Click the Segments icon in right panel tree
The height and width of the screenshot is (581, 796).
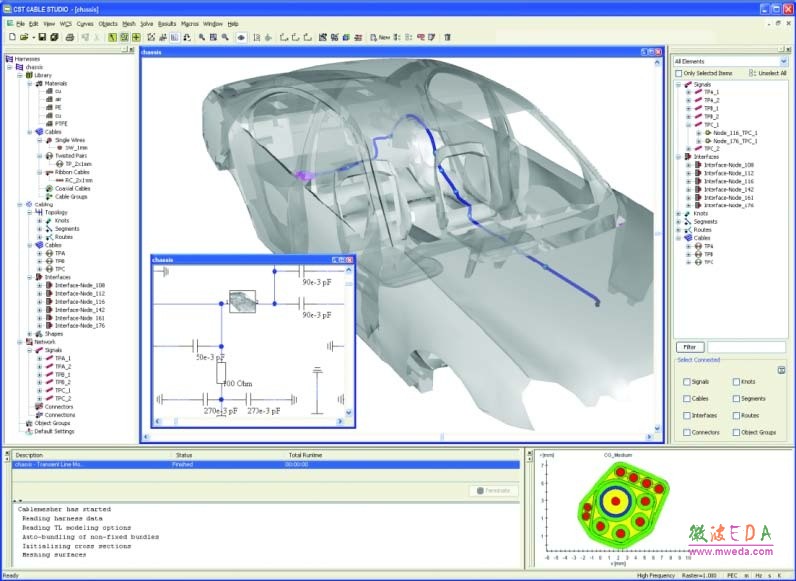688,222
